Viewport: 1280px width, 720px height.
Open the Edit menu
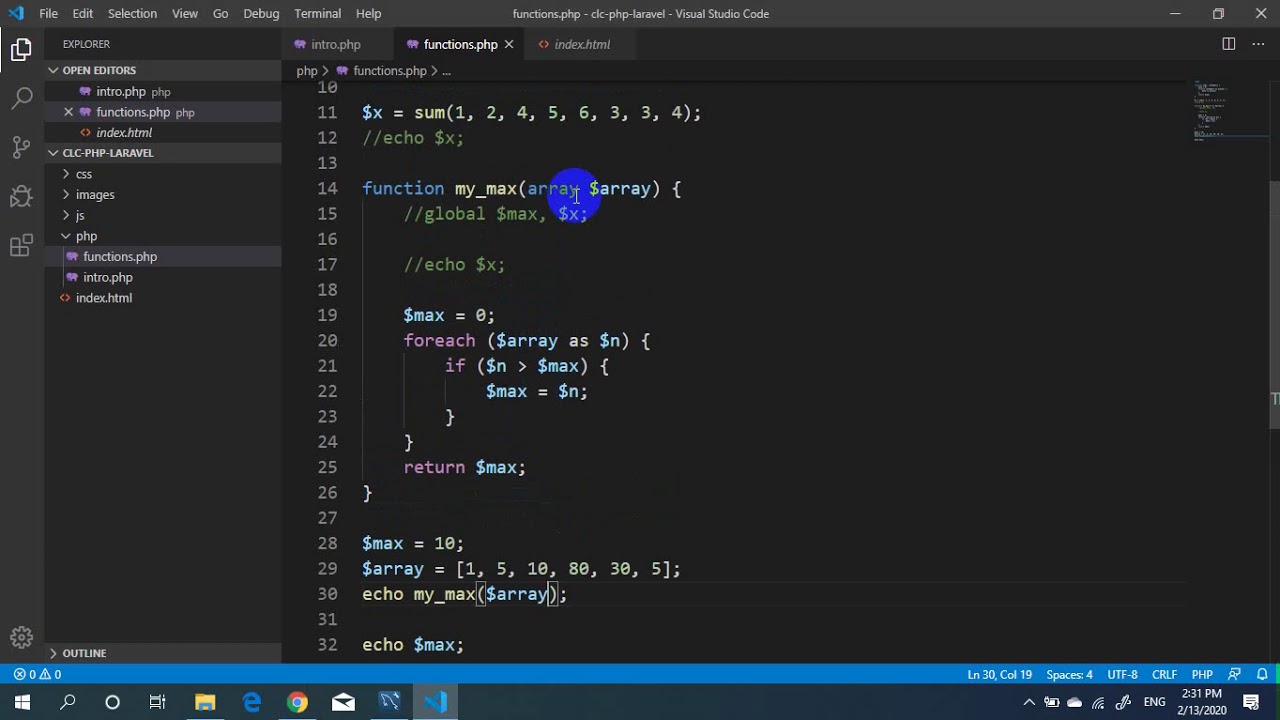pos(83,14)
